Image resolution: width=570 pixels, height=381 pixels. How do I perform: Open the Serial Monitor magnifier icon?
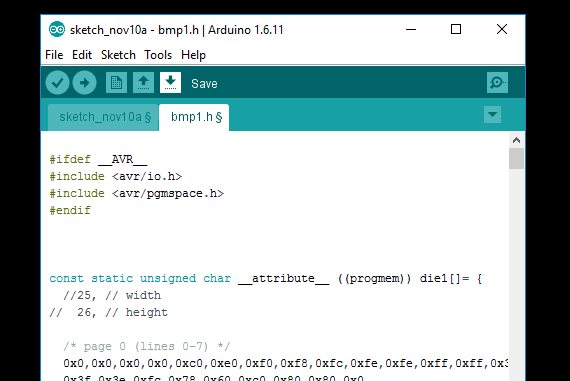coord(497,83)
